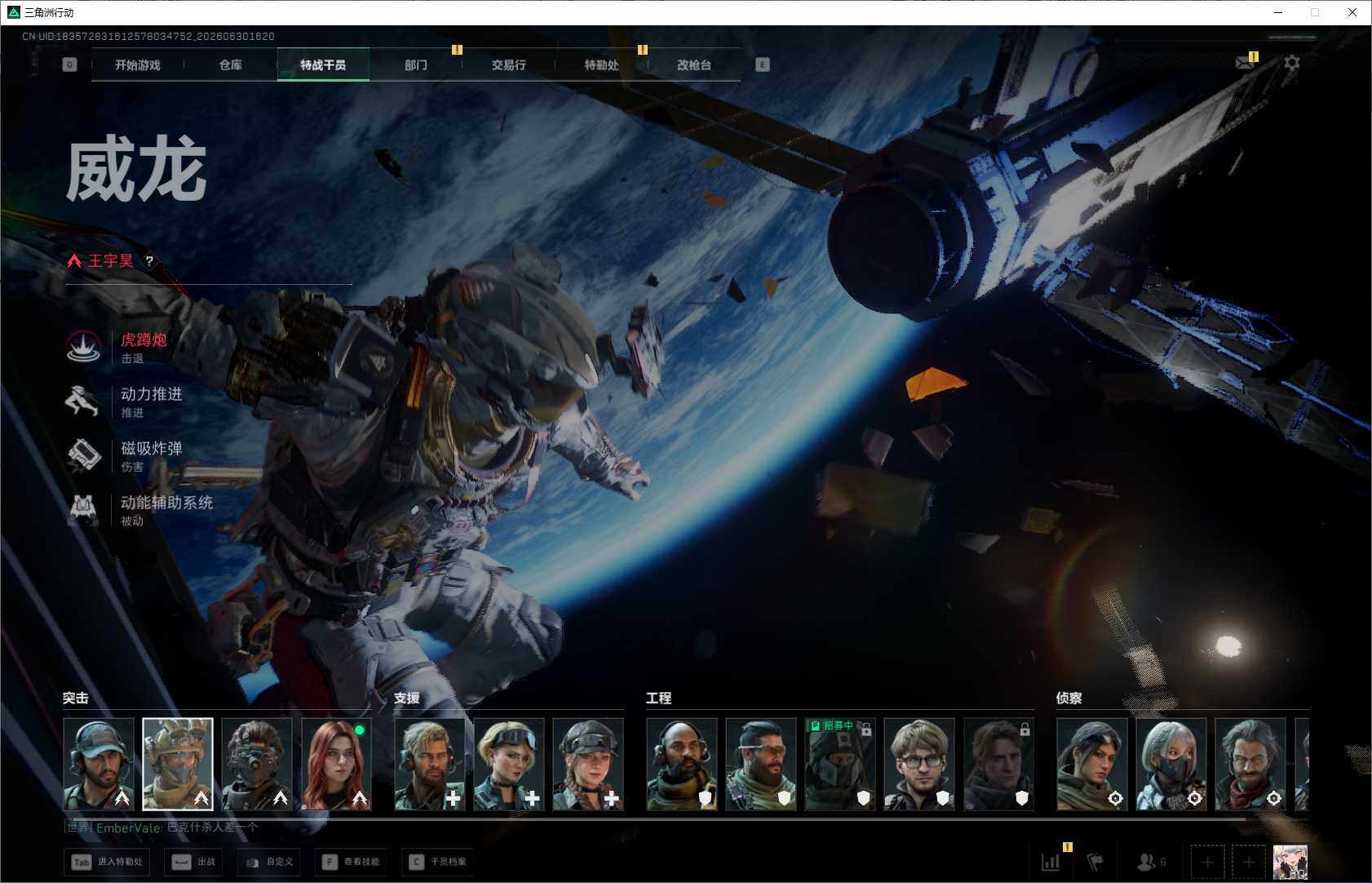Click the first empty squad slot plus
Image resolution: width=1372 pixels, height=883 pixels.
pyautogui.click(x=1208, y=862)
